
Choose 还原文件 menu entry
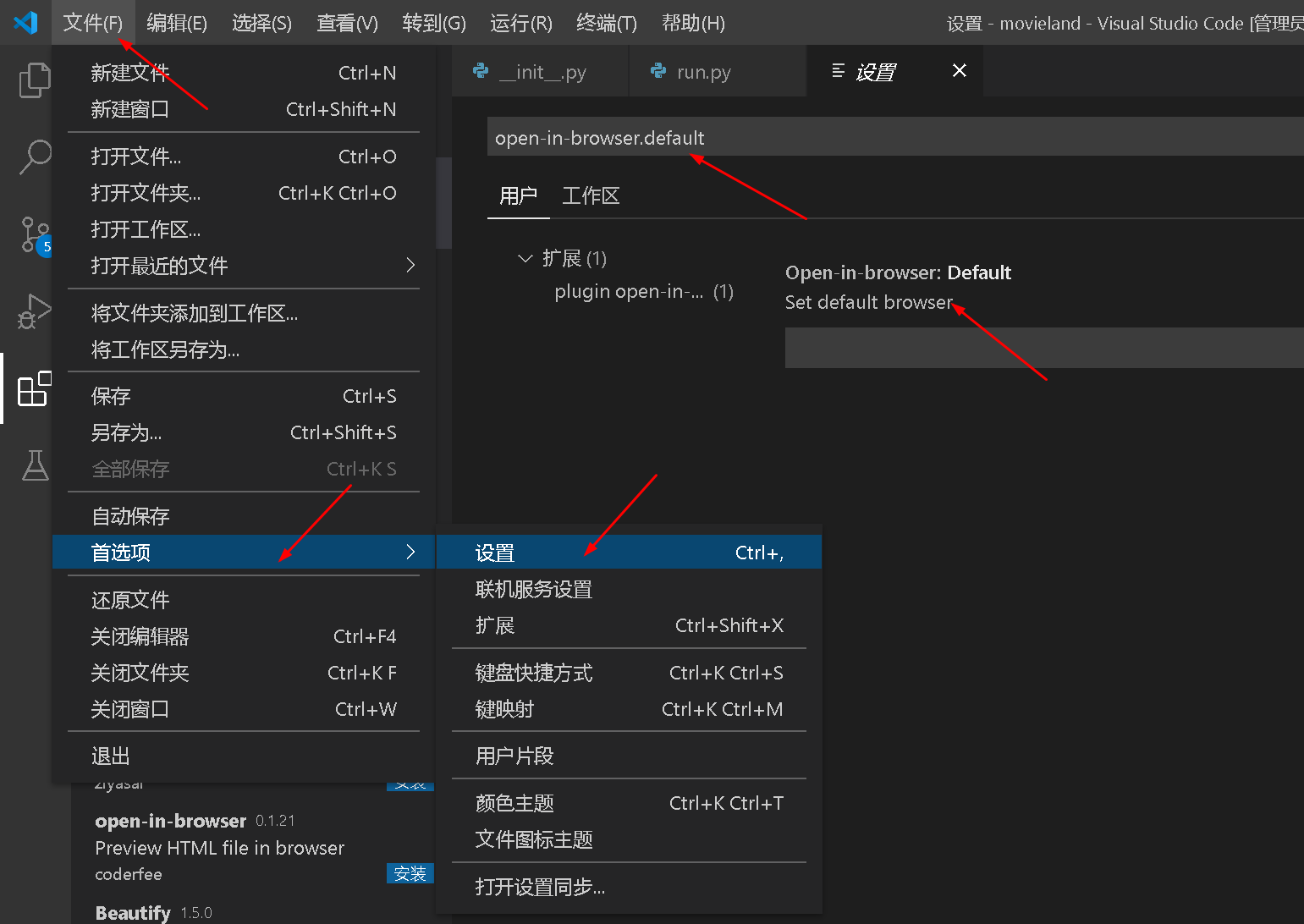(x=244, y=600)
